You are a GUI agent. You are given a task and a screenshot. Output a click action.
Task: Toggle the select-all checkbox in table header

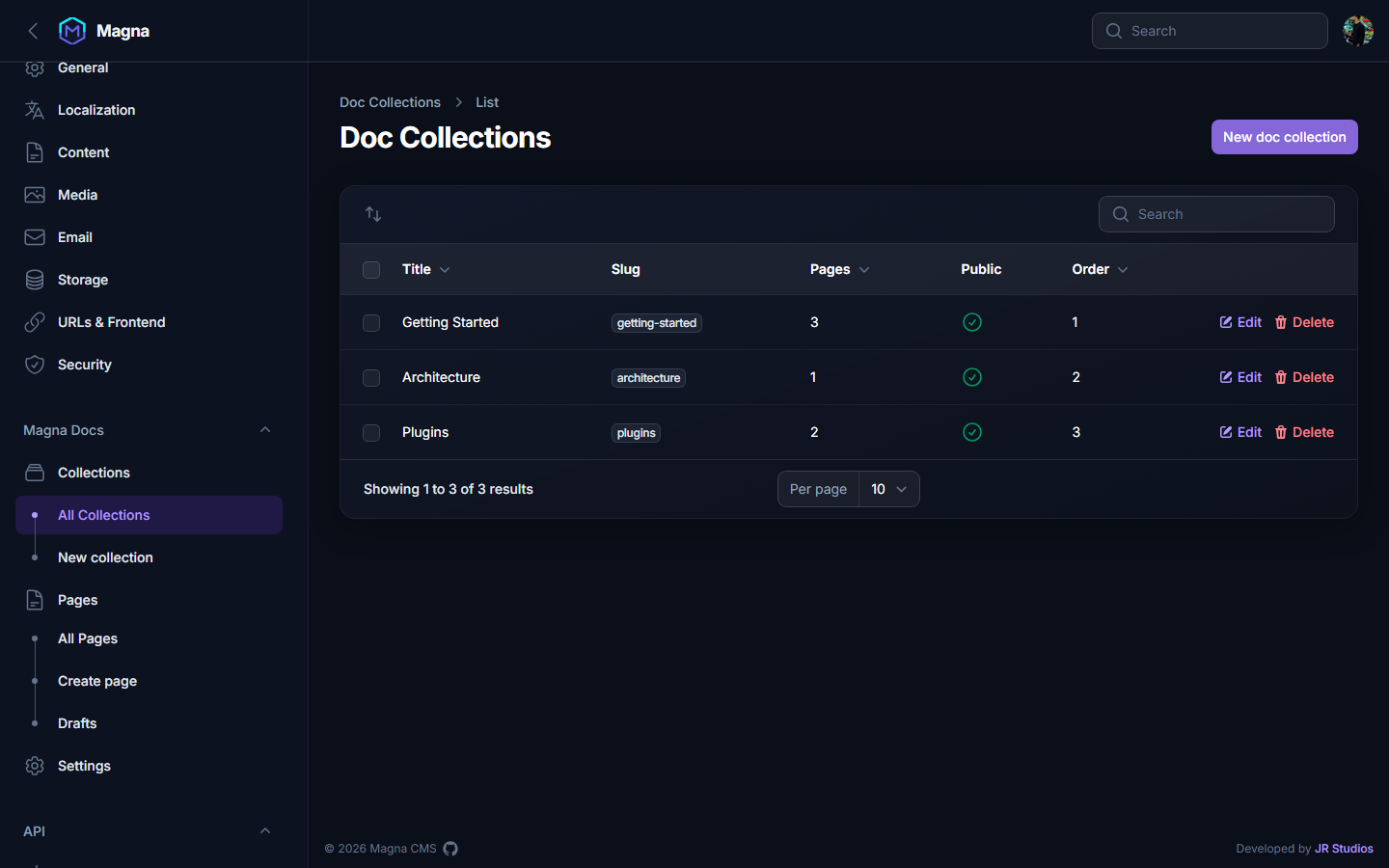pyautogui.click(x=371, y=270)
